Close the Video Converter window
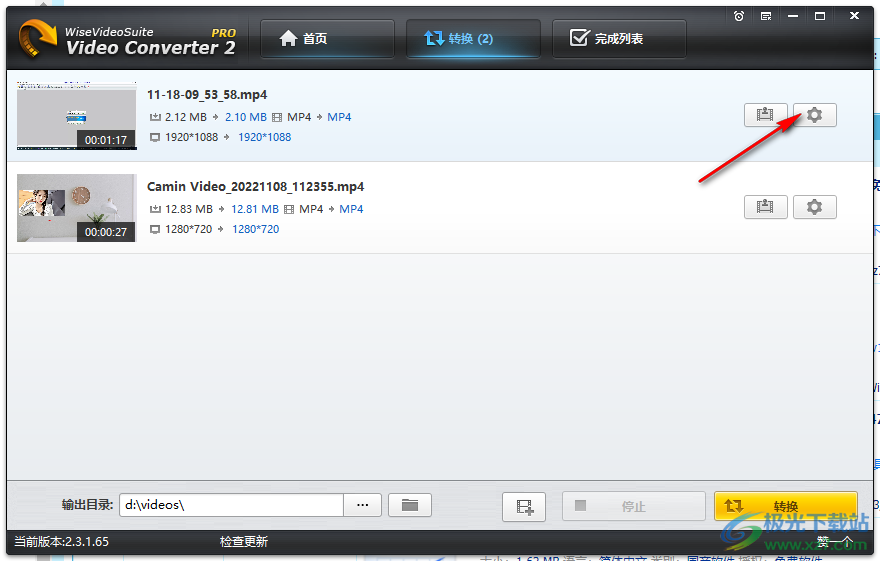The height and width of the screenshot is (561, 880). pos(854,16)
